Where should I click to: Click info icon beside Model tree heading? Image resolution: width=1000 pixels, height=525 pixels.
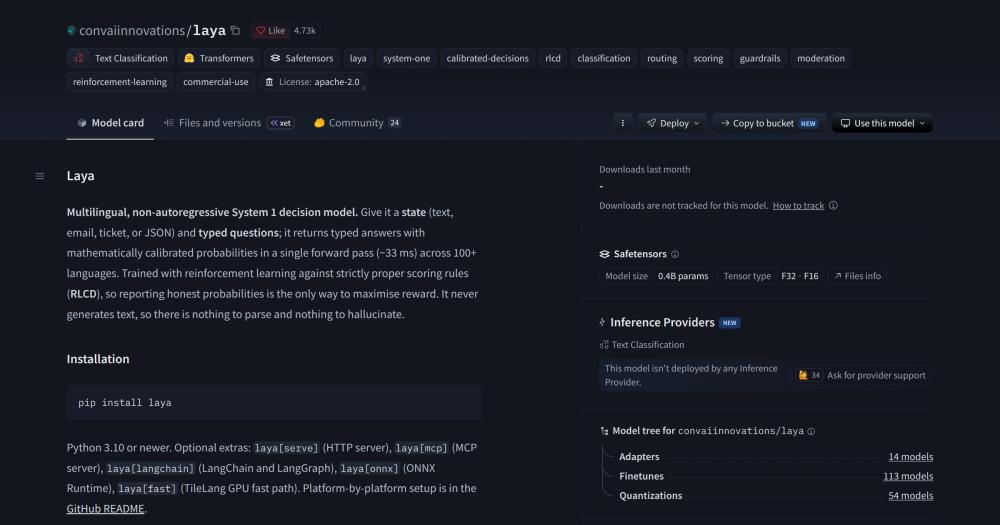coord(811,431)
